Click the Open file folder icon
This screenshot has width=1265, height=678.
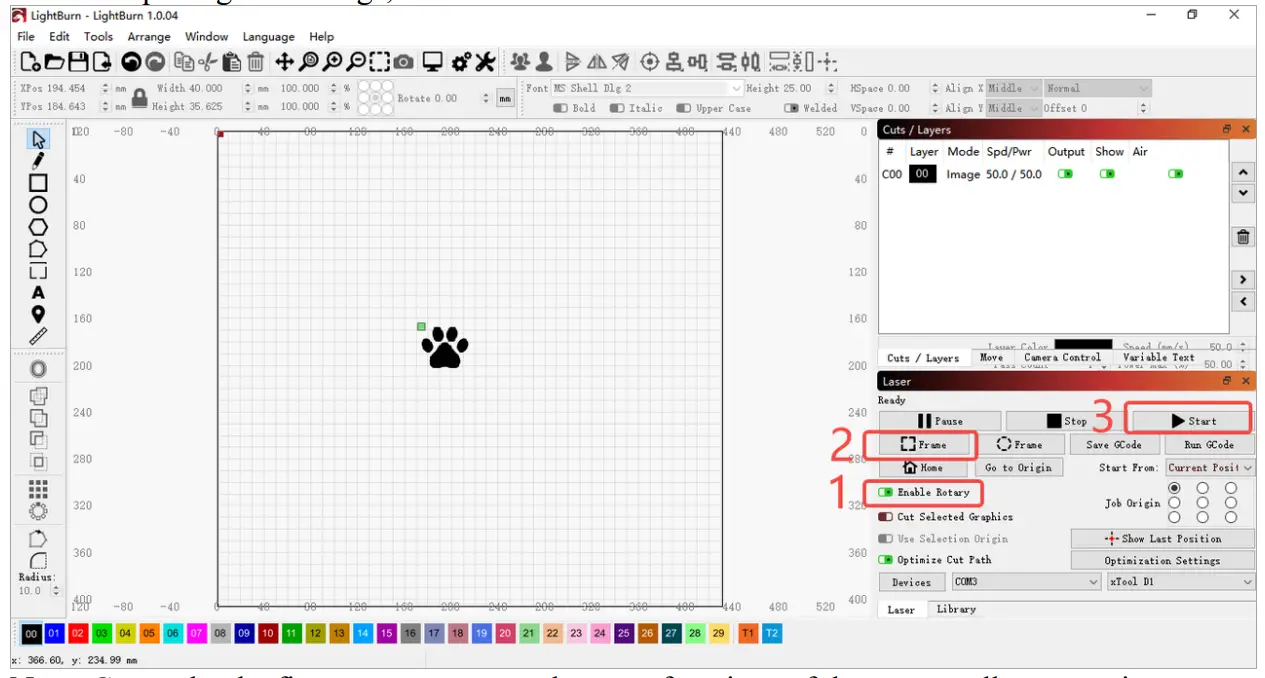[x=54, y=62]
